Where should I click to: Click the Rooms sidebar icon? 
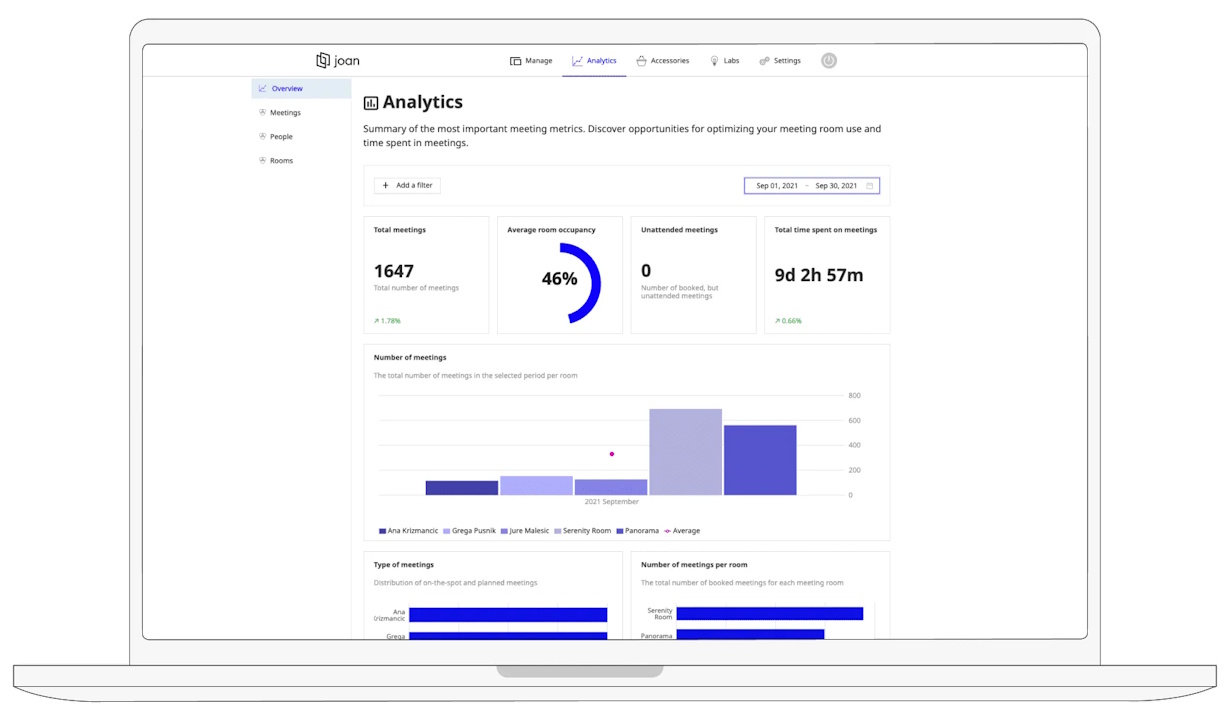(263, 160)
